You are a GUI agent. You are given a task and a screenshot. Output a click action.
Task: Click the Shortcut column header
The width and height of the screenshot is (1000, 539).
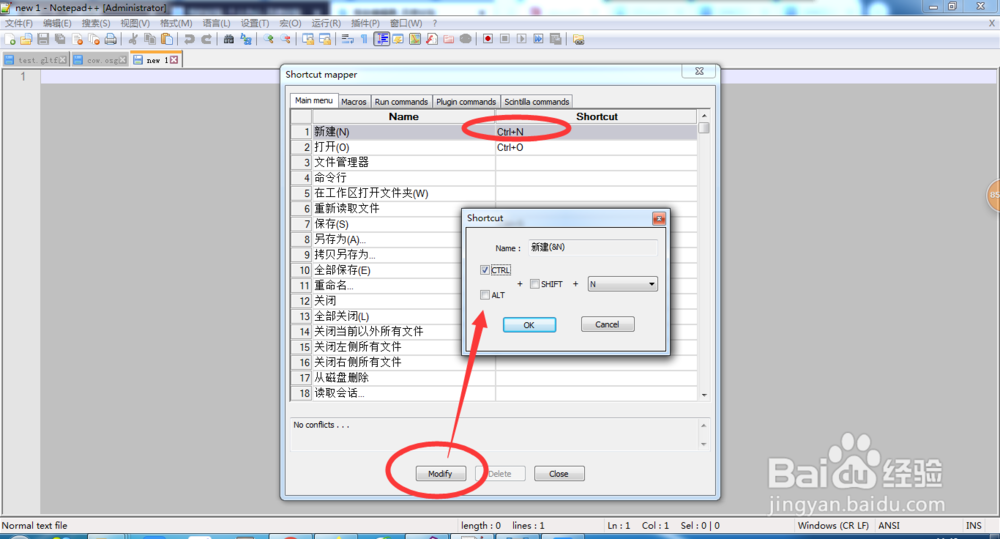[x=596, y=117]
